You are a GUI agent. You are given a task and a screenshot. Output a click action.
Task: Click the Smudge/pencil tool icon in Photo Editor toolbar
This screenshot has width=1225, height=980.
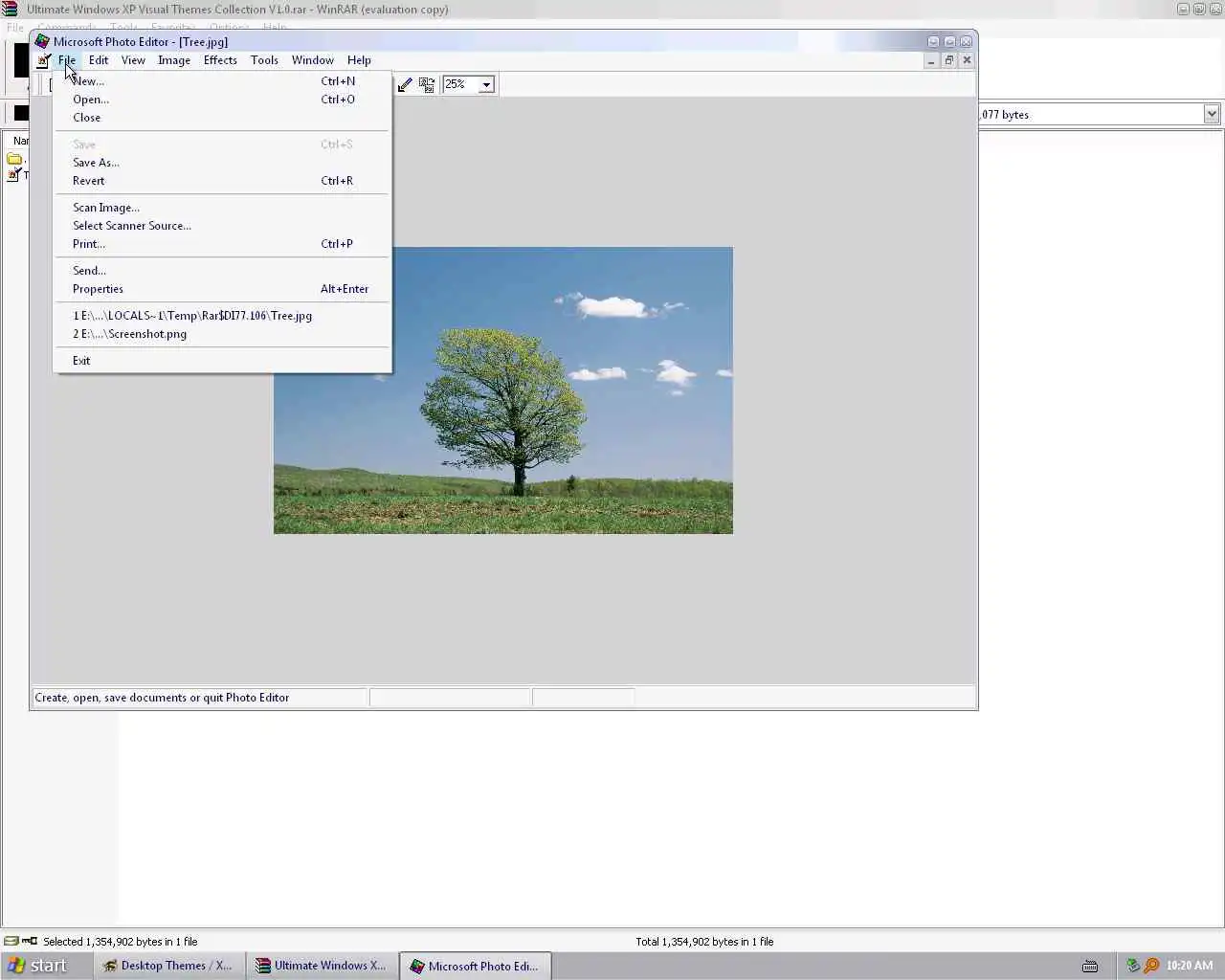(405, 84)
